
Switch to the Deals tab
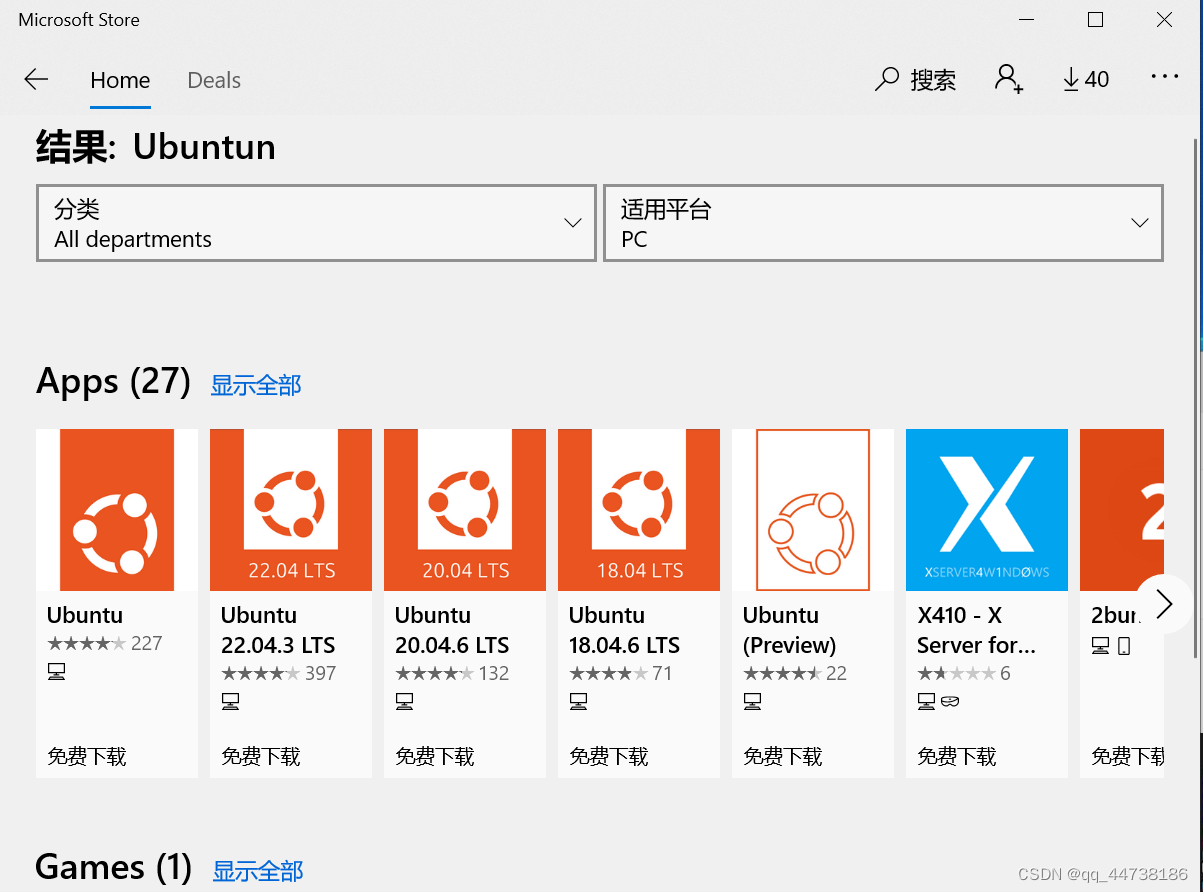pyautogui.click(x=213, y=80)
